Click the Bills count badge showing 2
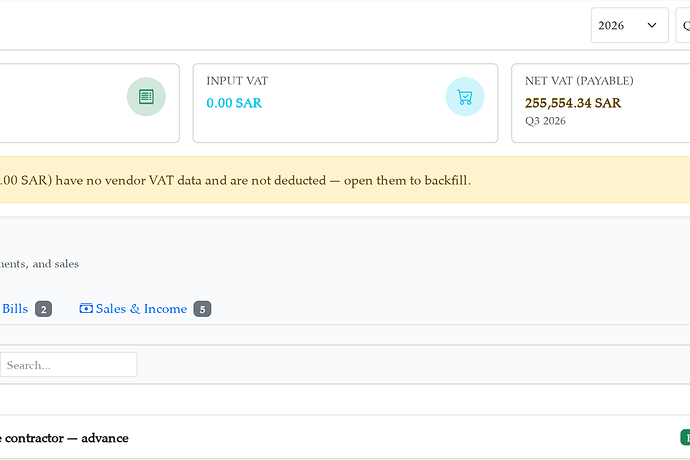This screenshot has width=690, height=460. click(44, 309)
